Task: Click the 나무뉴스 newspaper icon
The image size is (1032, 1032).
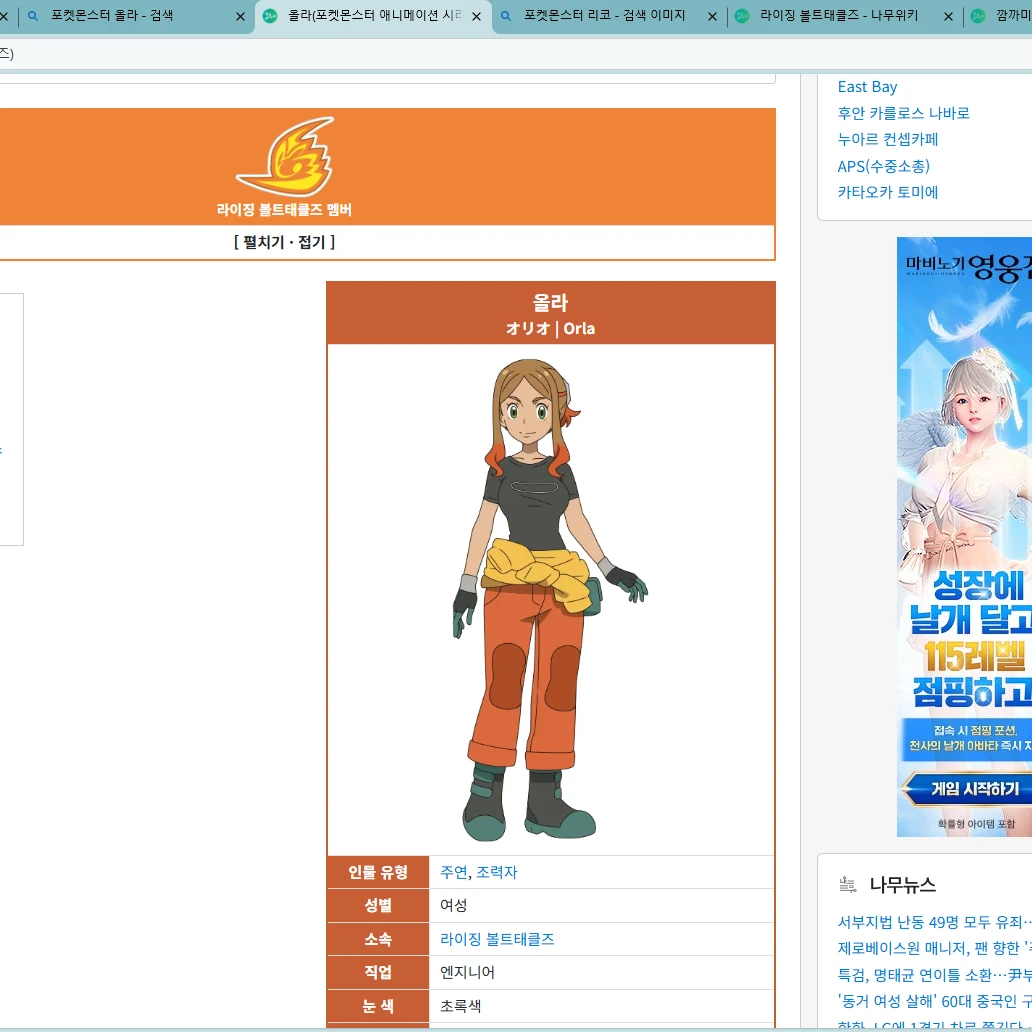Action: click(x=848, y=885)
